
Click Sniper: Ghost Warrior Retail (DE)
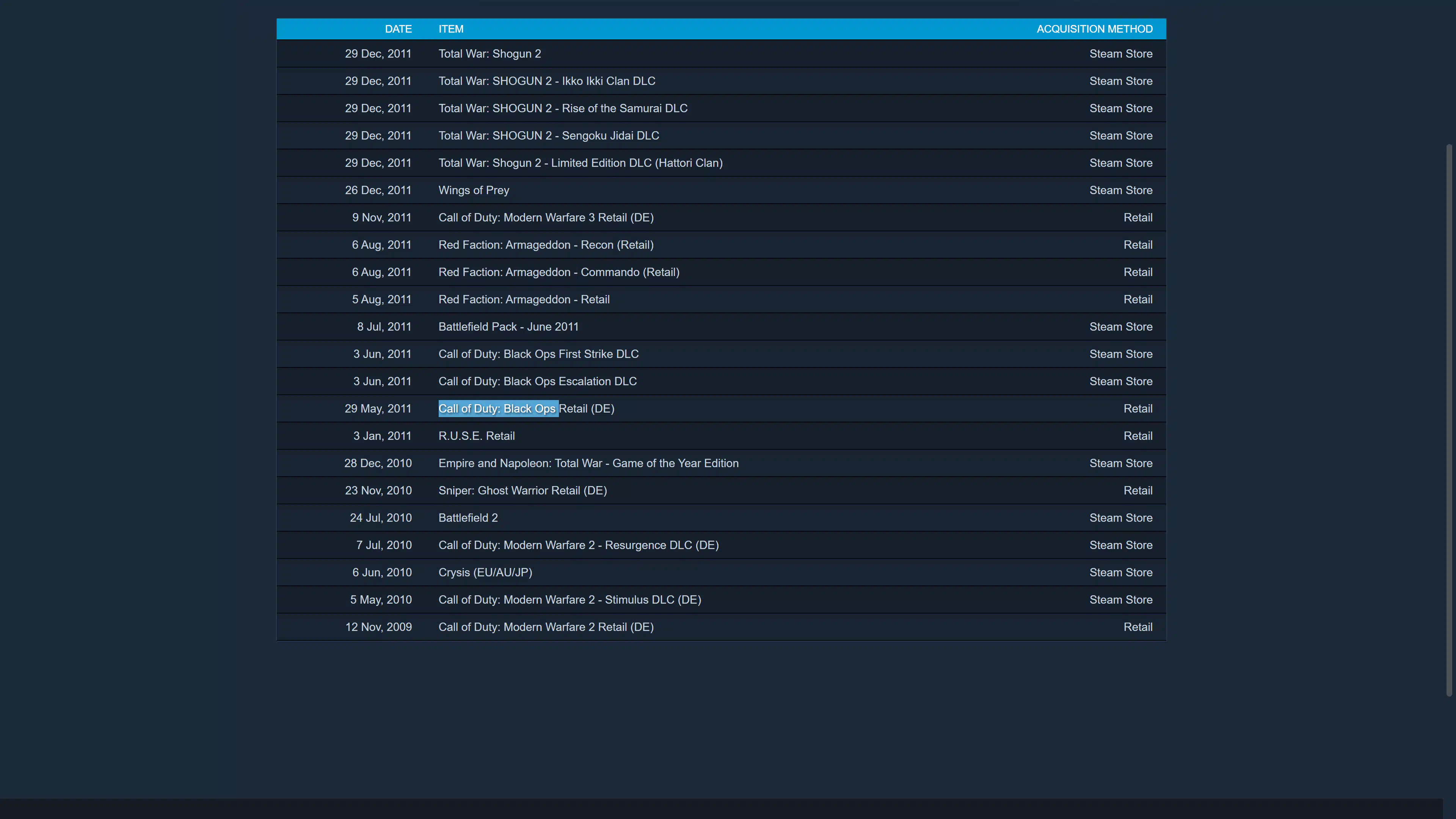click(x=523, y=491)
